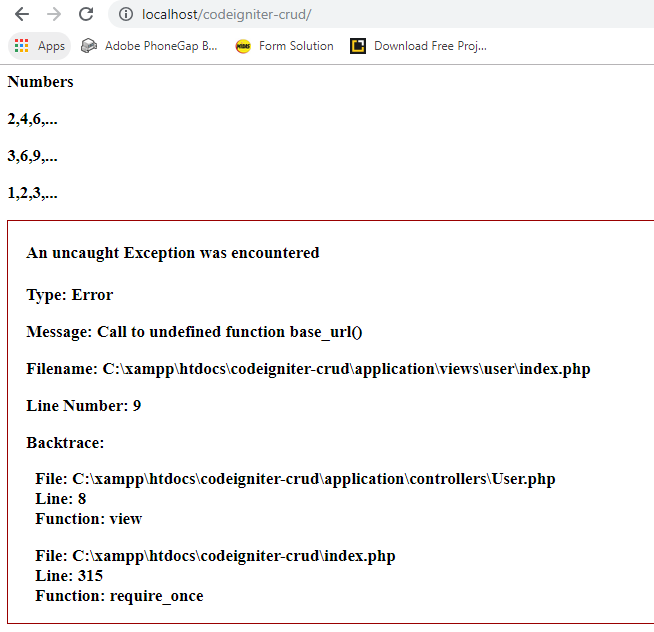Click the 2,4,6,... text line

pos(33,119)
